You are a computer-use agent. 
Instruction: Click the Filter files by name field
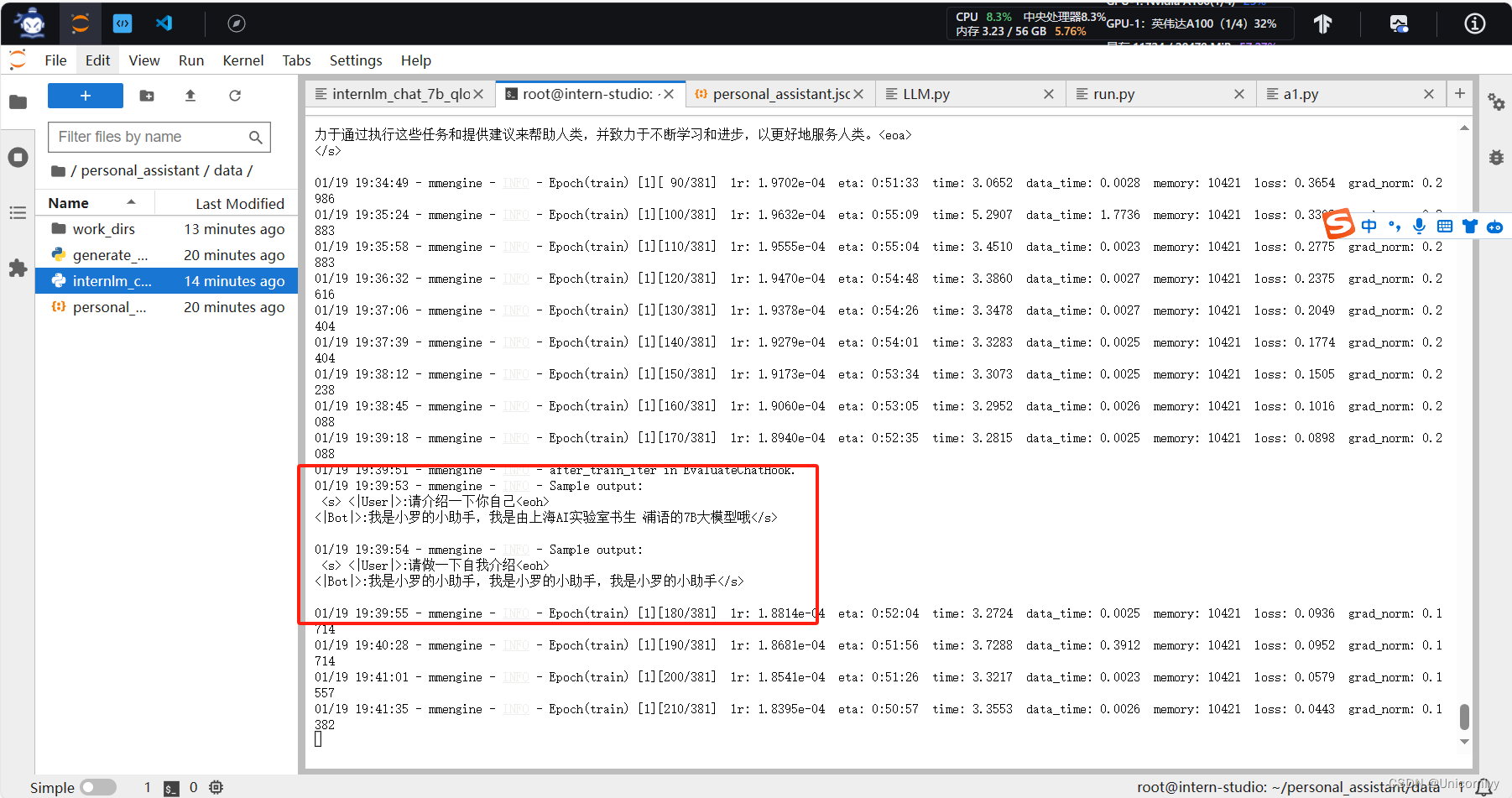point(159,137)
